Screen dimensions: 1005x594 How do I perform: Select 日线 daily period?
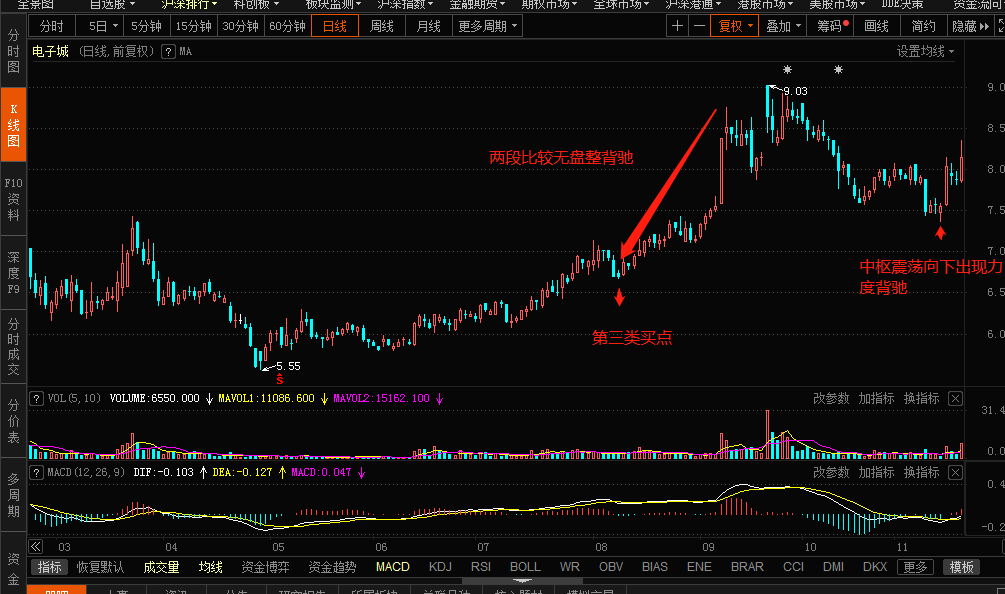pyautogui.click(x=335, y=26)
